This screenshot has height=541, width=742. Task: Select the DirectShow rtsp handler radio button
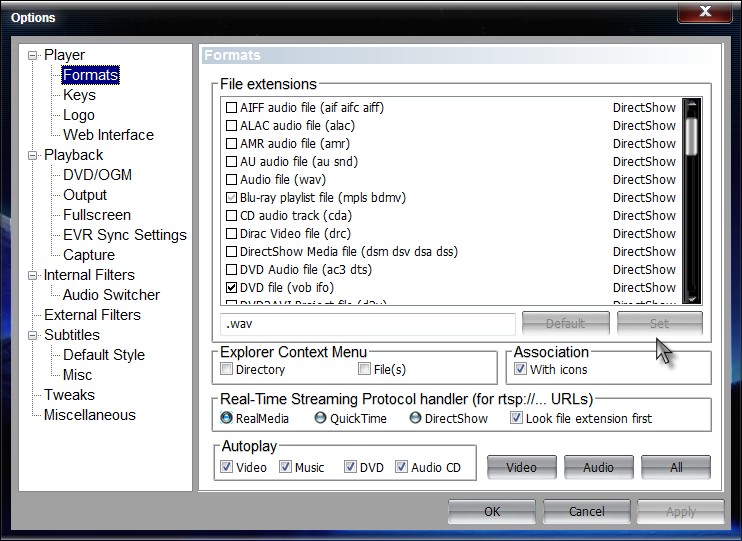click(415, 418)
